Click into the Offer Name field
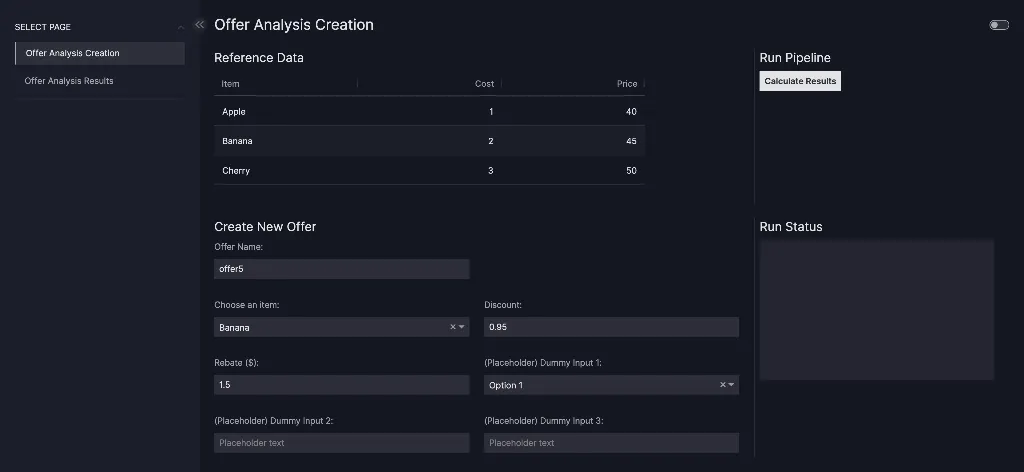This screenshot has height=472, width=1024. pyautogui.click(x=341, y=269)
